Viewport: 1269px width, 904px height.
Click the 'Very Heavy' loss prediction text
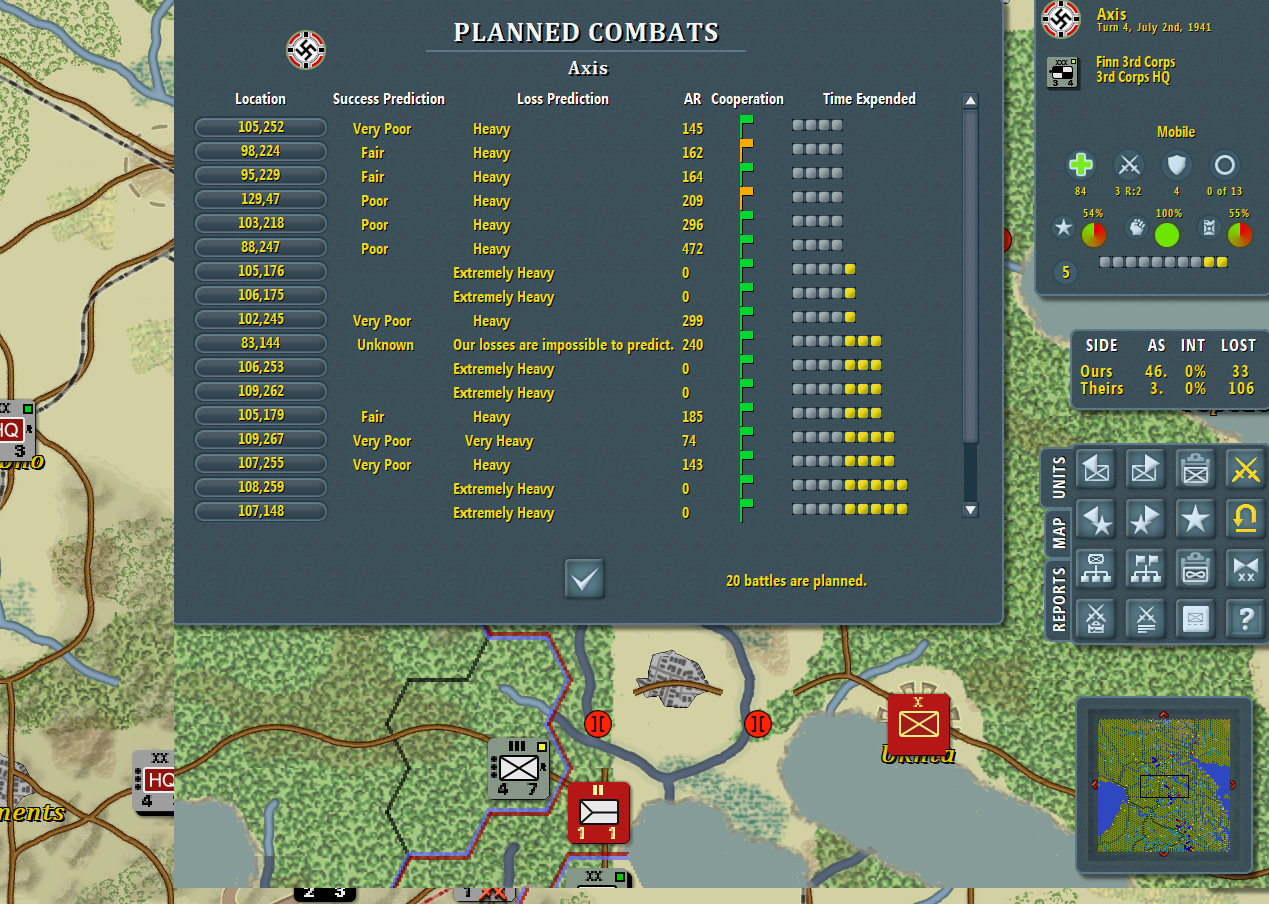499,440
